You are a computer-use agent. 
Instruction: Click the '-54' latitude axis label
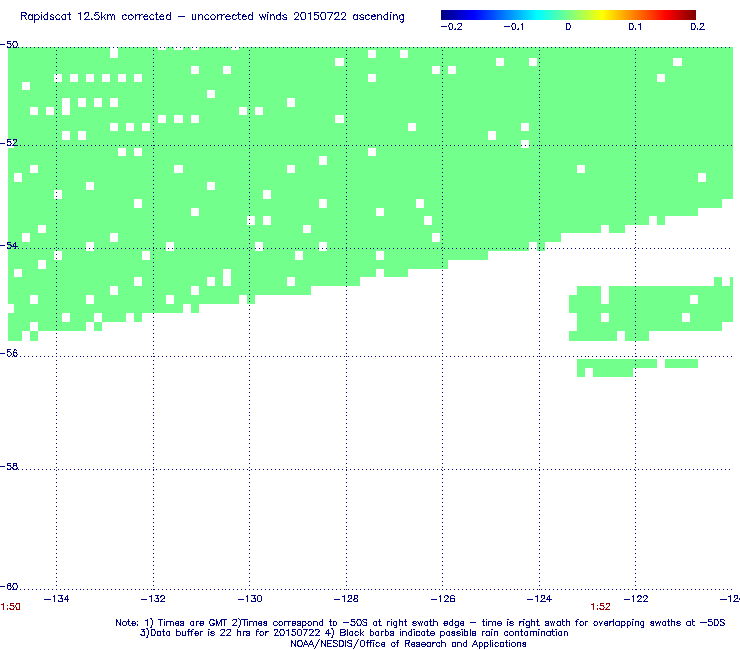9,245
